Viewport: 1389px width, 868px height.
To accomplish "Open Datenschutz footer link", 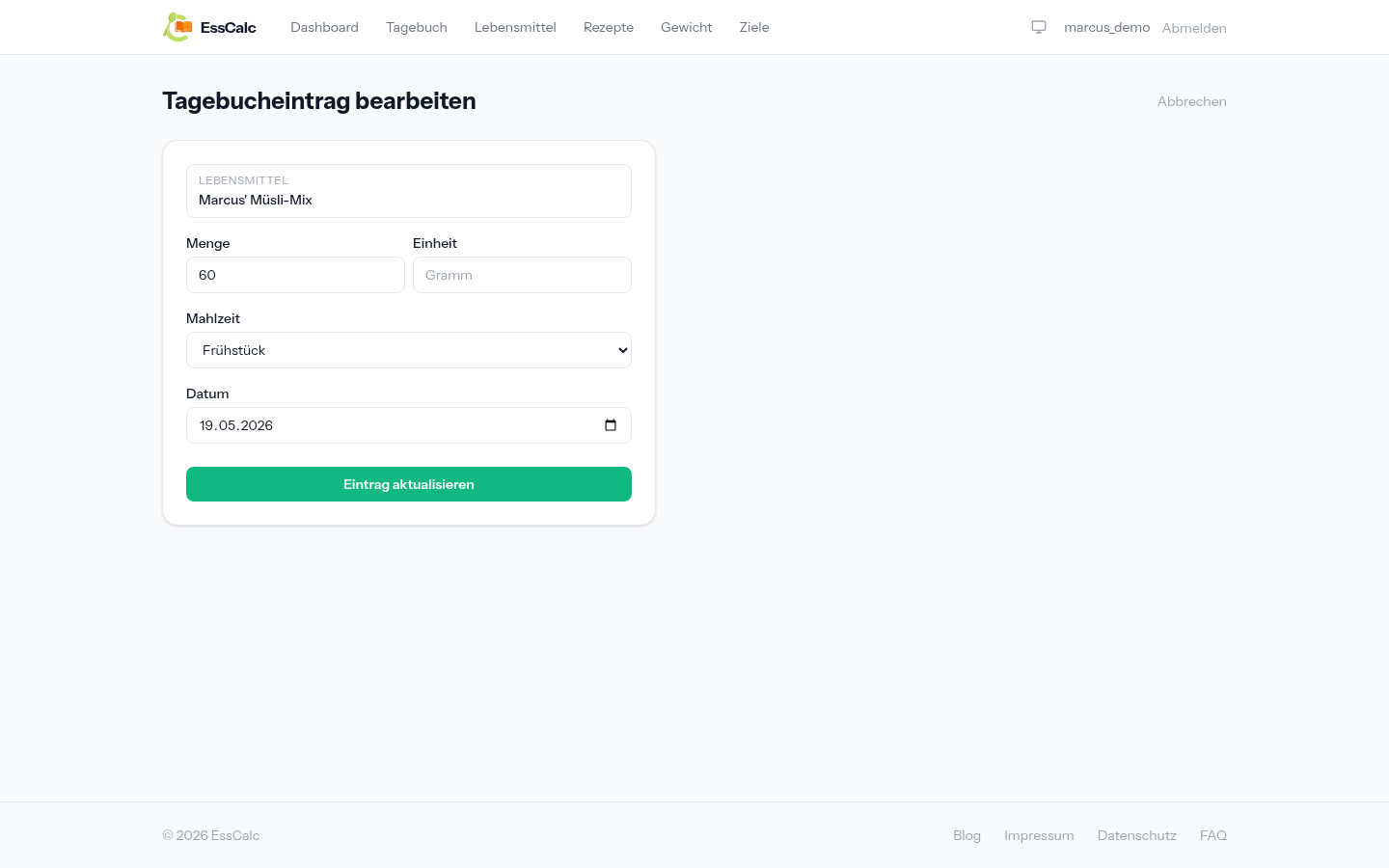I will [x=1137, y=835].
